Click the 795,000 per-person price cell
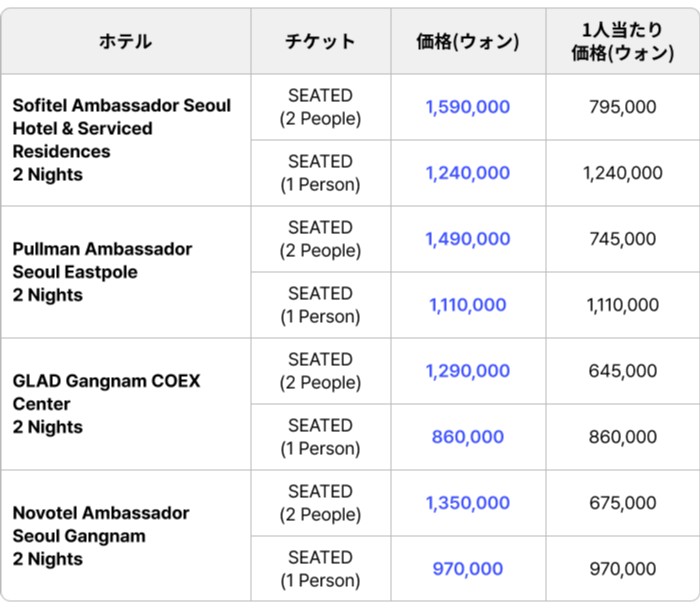The image size is (700, 609). (622, 107)
